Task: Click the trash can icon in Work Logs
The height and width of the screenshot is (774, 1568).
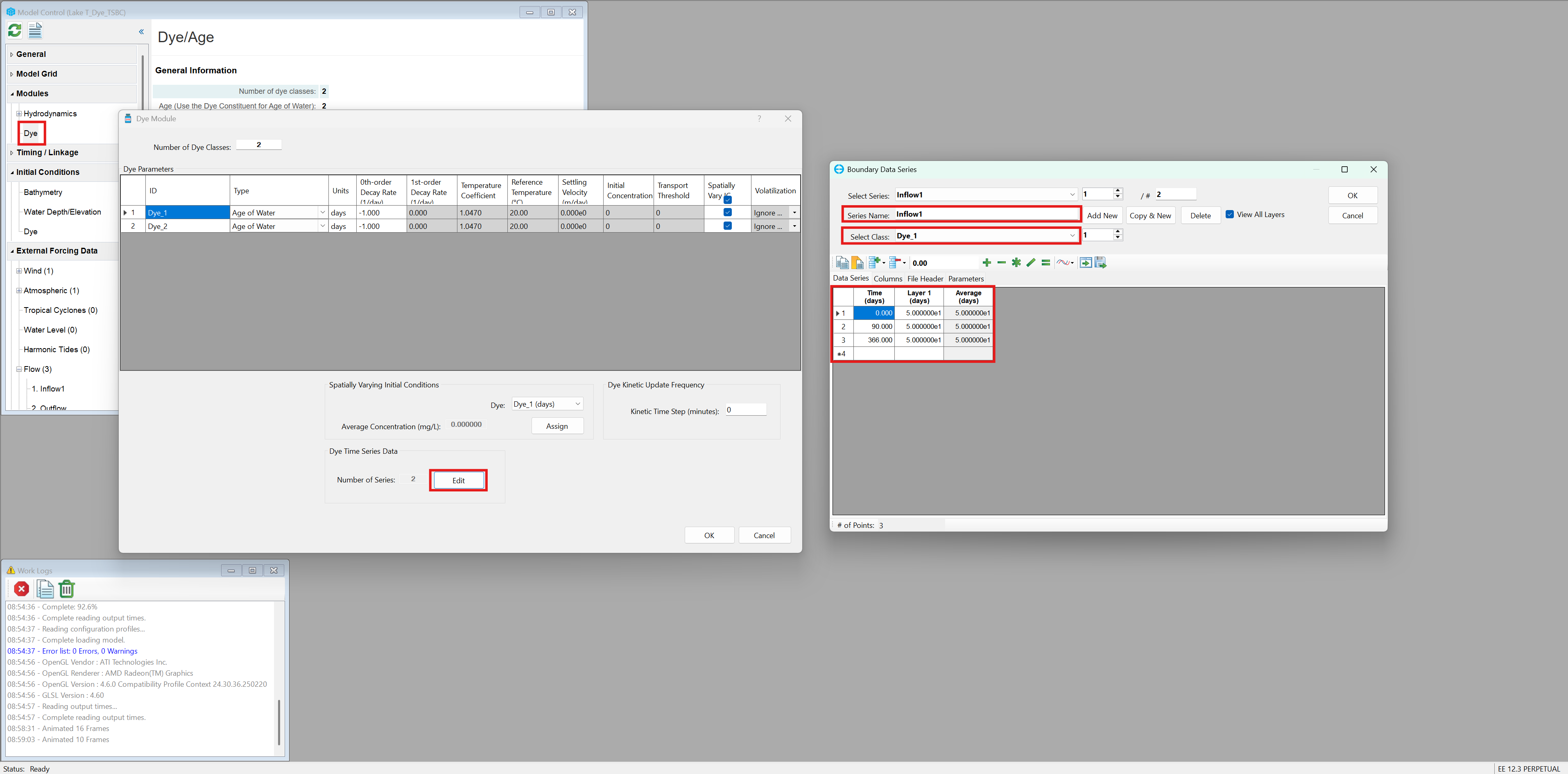Action: [67, 589]
